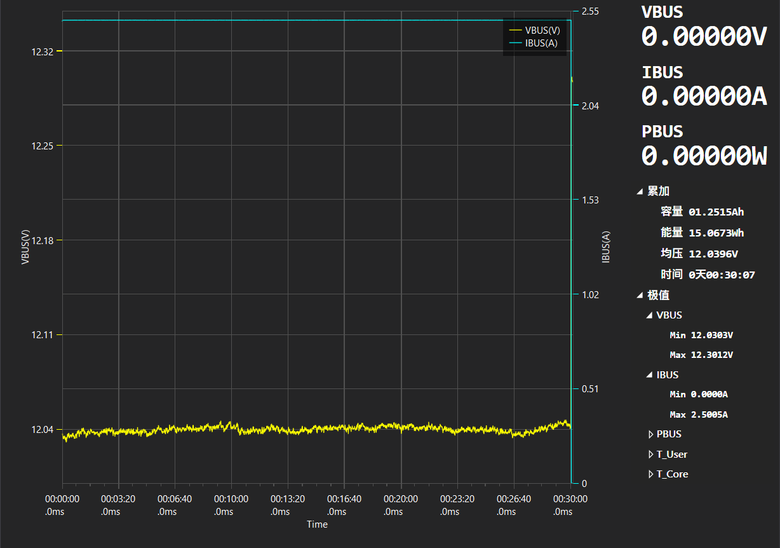Viewport: 780px width, 548px height.
Task: Click the IBUS(A) right axis title
Action: [x=605, y=247]
